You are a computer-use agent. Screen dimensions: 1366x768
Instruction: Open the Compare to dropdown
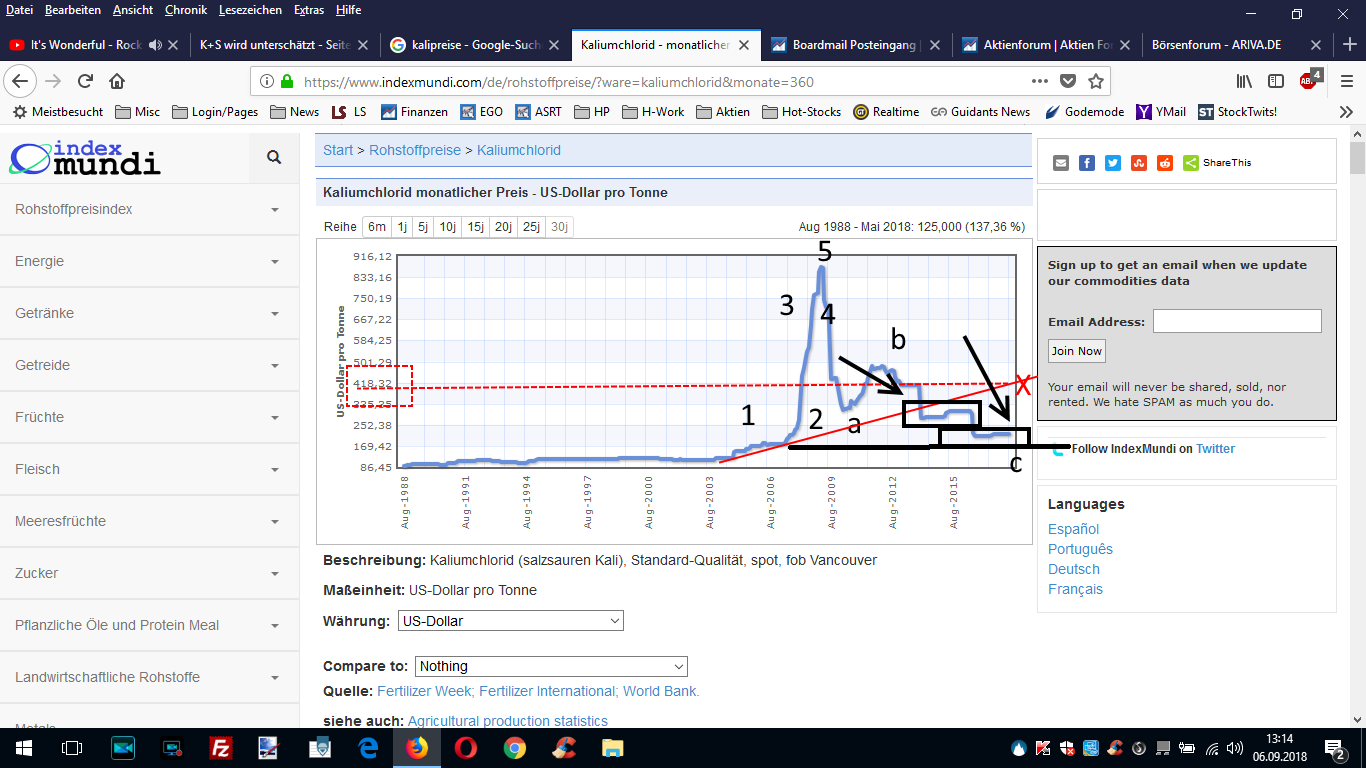click(x=551, y=666)
